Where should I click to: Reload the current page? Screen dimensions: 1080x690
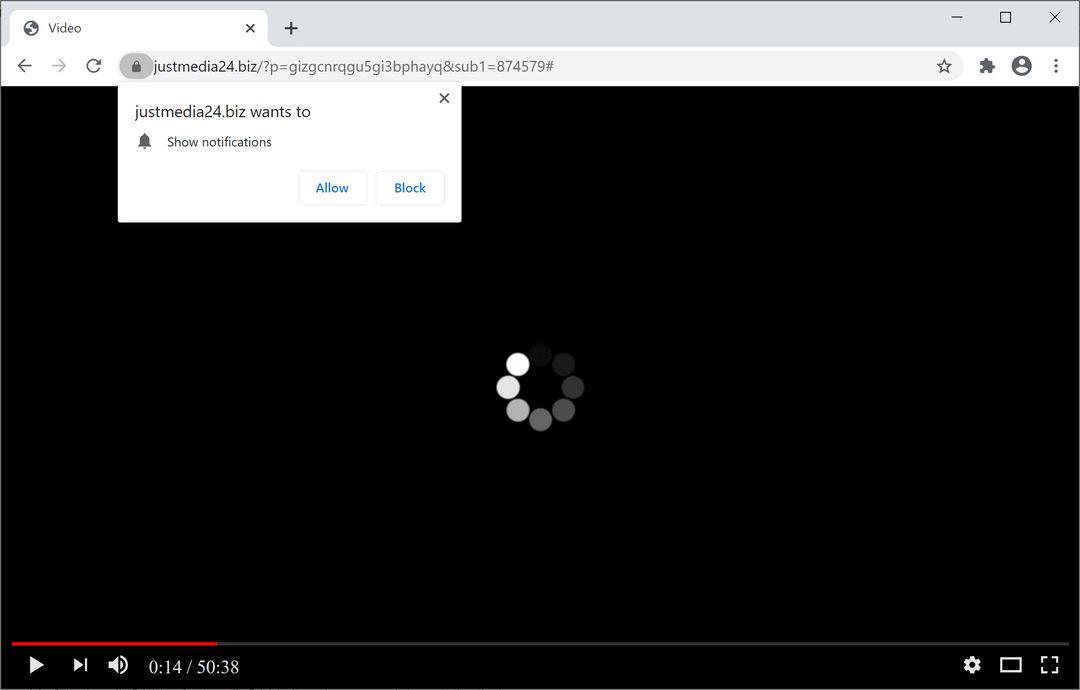94,66
